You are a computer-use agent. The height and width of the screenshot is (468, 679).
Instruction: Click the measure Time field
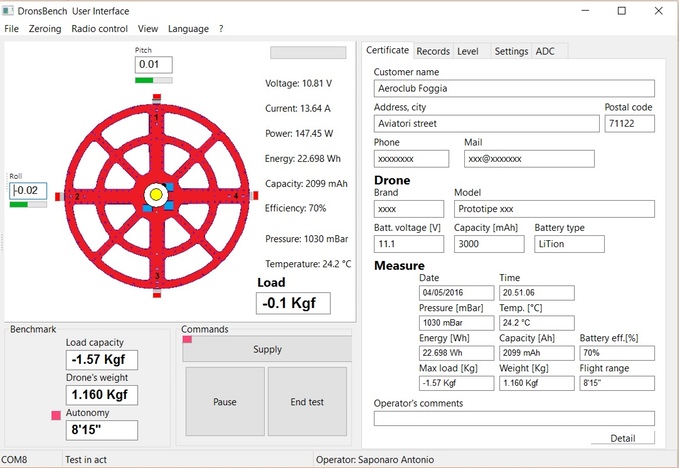pyautogui.click(x=537, y=293)
